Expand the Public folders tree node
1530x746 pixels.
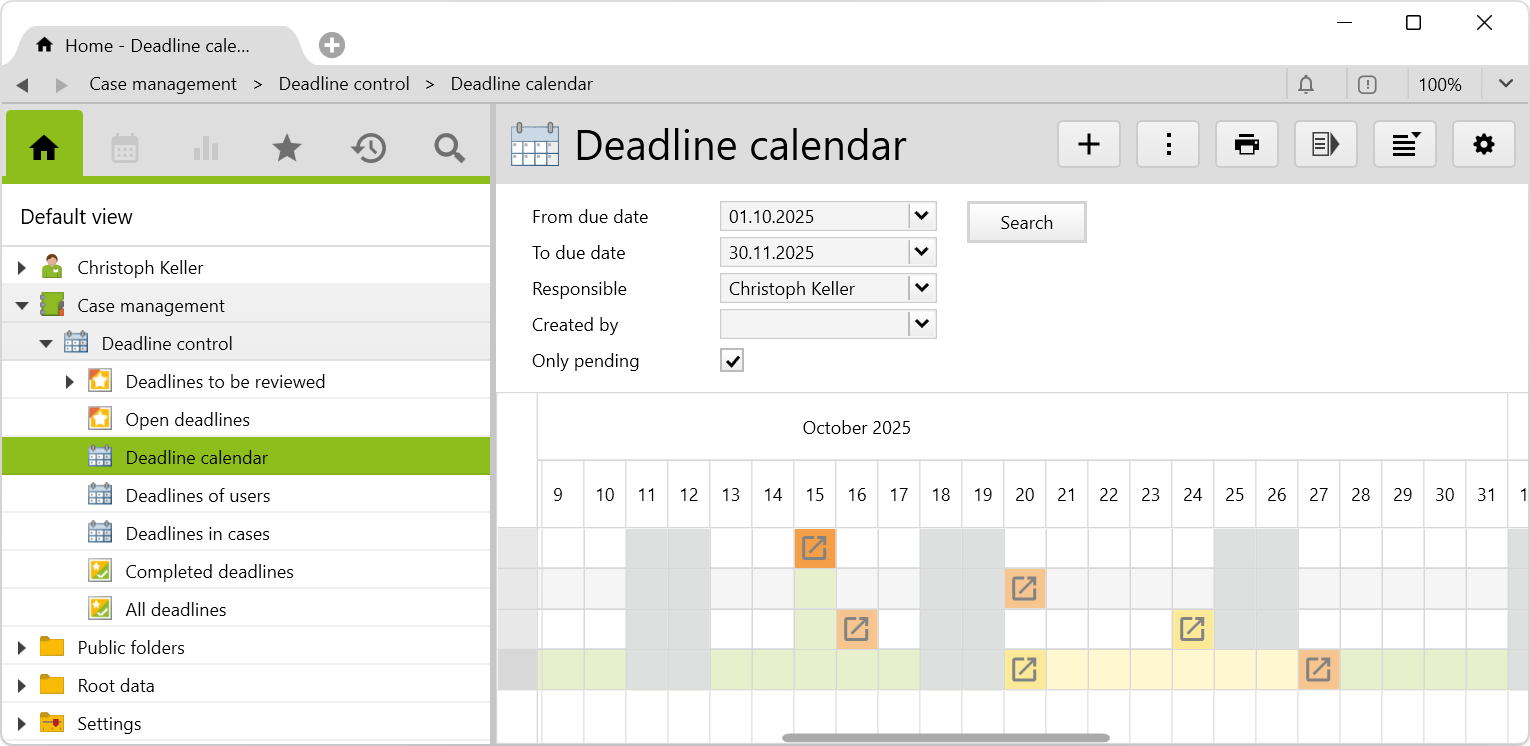(x=21, y=648)
